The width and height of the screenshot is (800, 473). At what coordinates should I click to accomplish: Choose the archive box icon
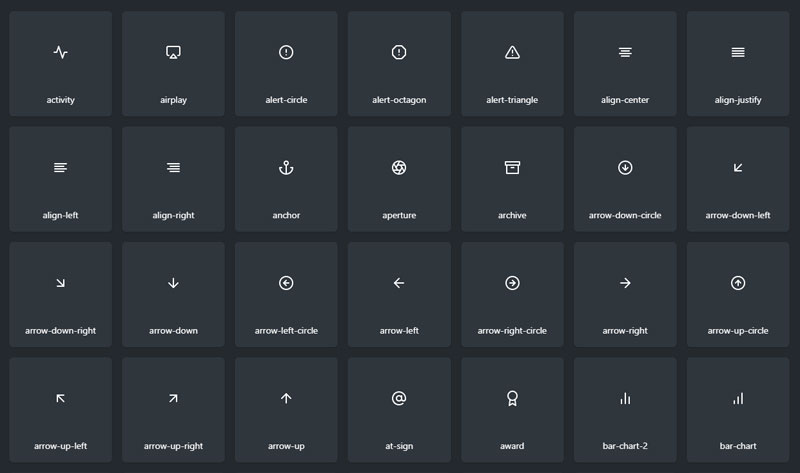[x=512, y=167]
